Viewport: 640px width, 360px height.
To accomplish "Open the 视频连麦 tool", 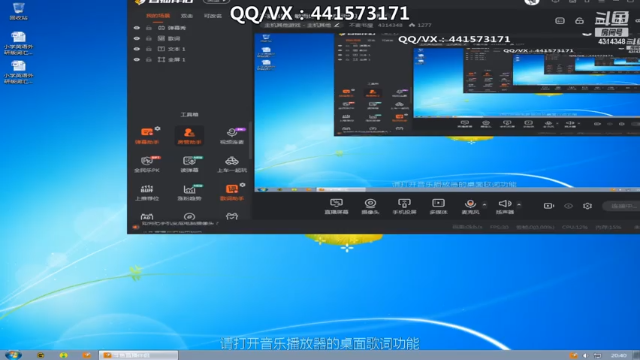I will (x=232, y=136).
